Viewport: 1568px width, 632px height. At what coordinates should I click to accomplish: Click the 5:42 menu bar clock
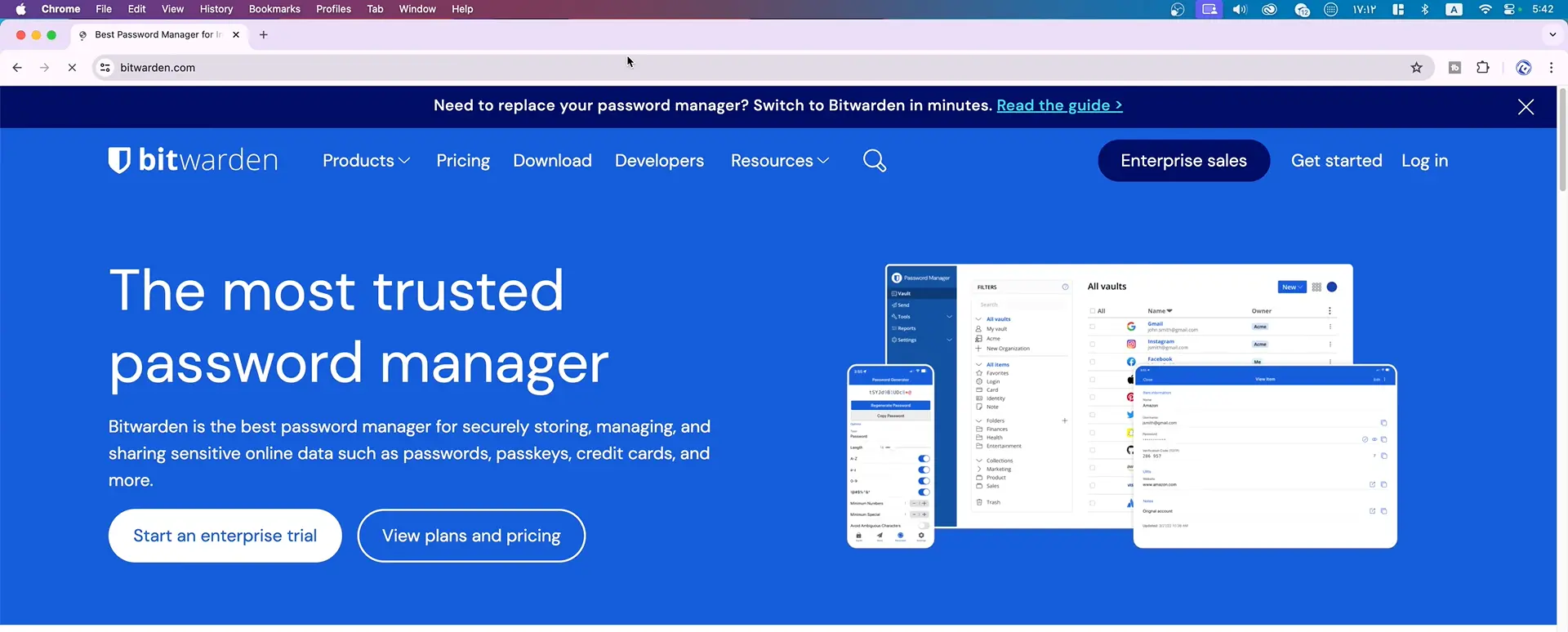1543,9
